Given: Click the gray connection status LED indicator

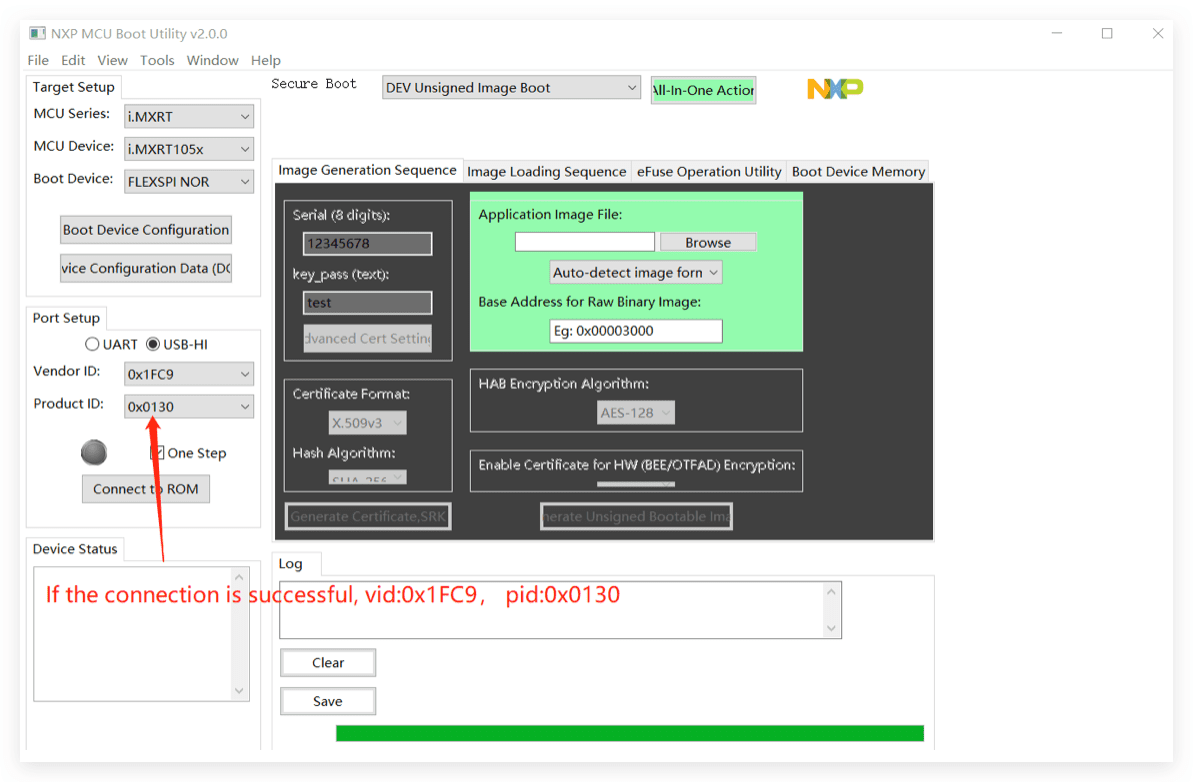Looking at the screenshot, I should (94, 452).
